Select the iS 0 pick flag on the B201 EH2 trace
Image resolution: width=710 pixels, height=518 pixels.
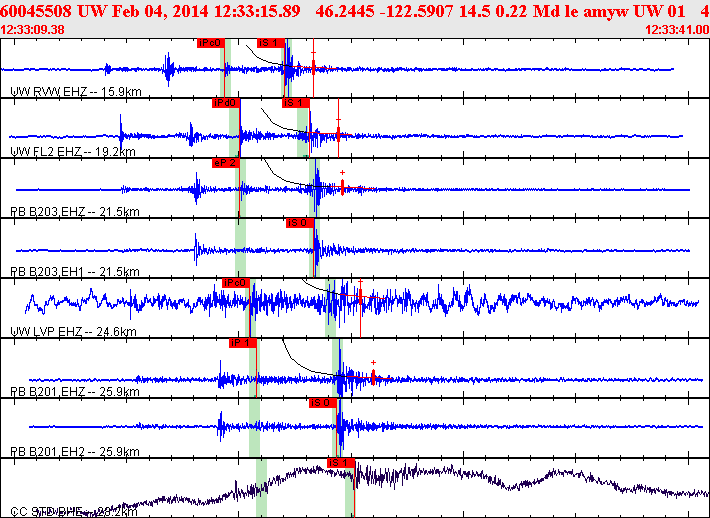(323, 403)
